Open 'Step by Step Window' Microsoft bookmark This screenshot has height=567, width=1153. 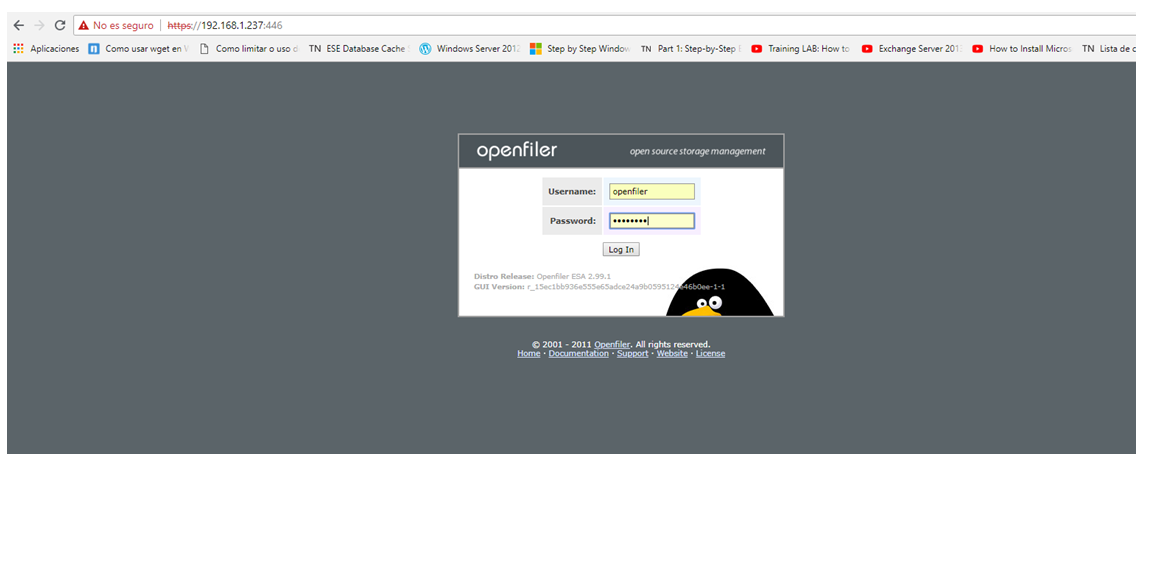click(580, 49)
